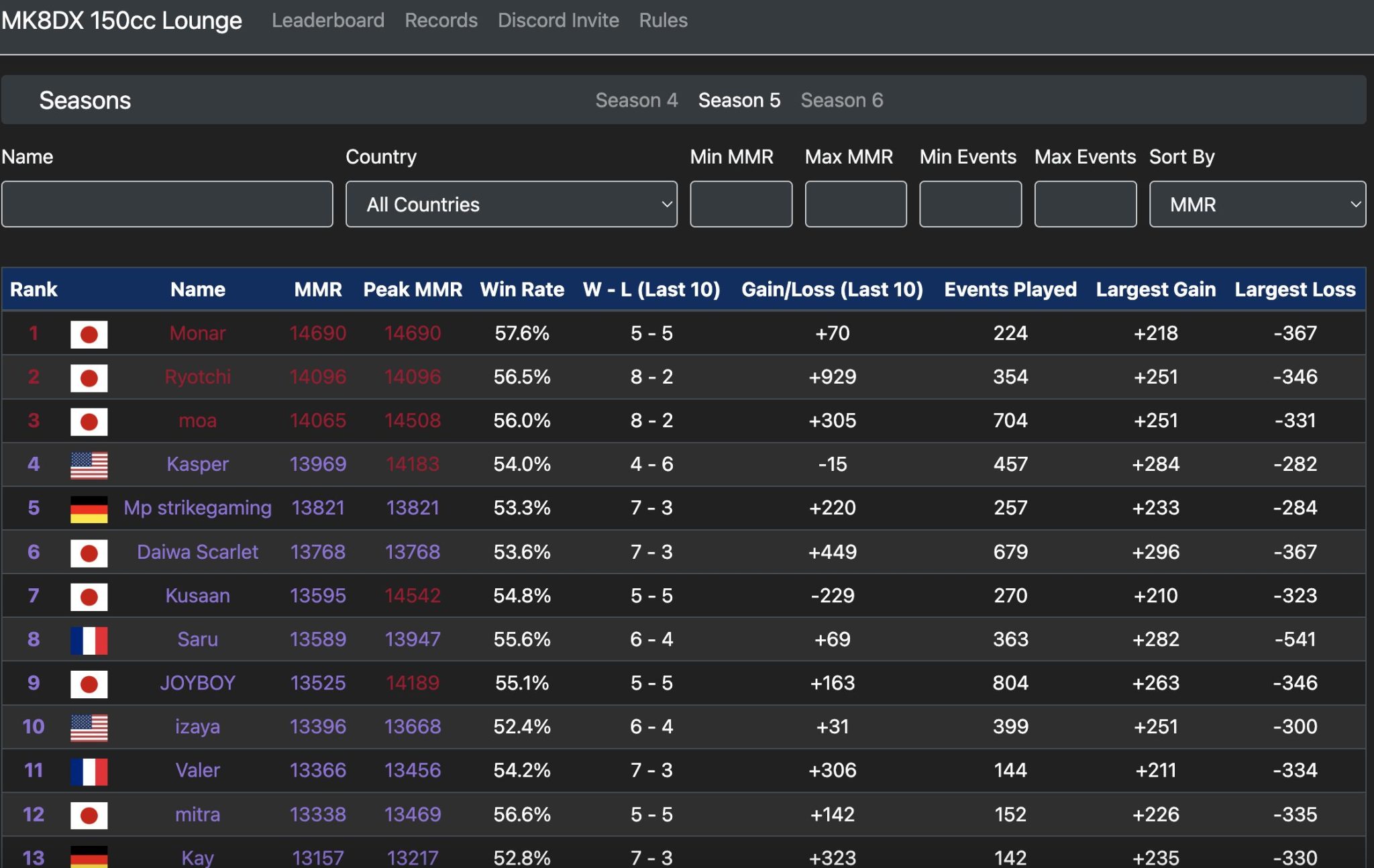The height and width of the screenshot is (868, 1374).
Task: Open the Discord Invite link
Action: pyautogui.click(x=558, y=20)
